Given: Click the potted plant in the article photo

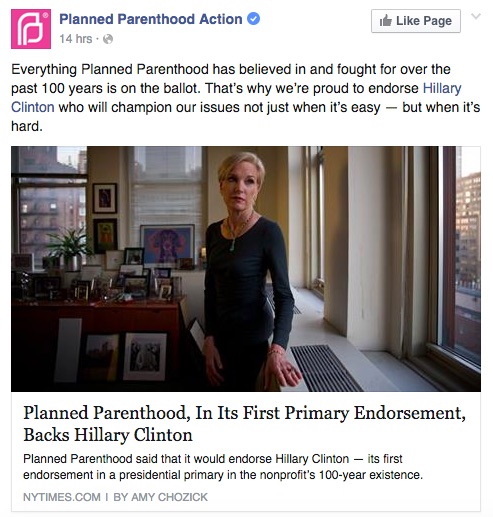Looking at the screenshot, I should click(x=69, y=250).
